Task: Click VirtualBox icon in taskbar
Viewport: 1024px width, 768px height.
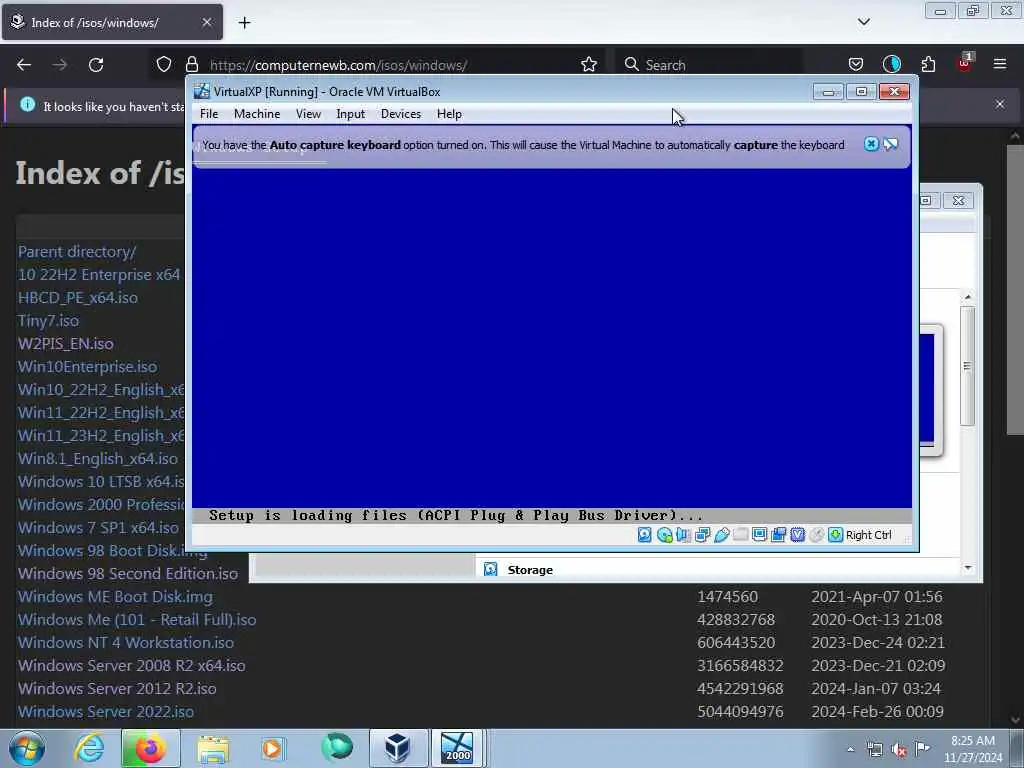Action: (x=397, y=748)
